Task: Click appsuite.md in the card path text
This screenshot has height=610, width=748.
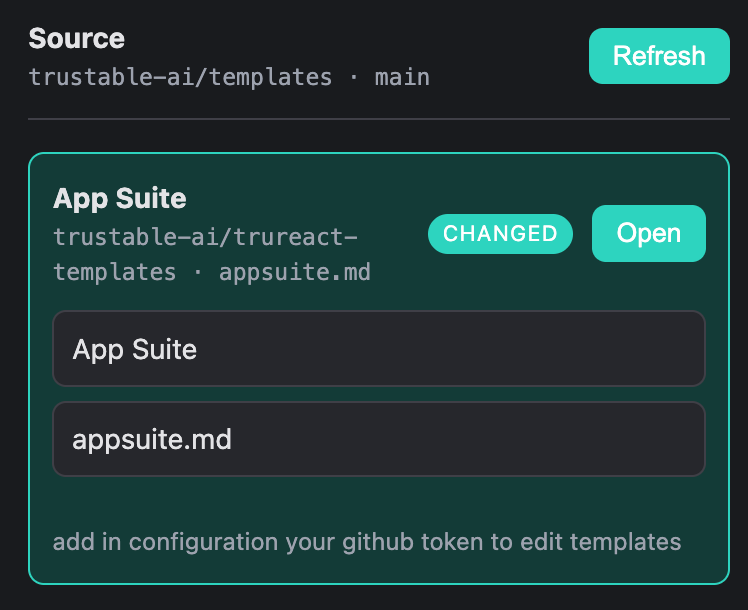Action: 295,272
